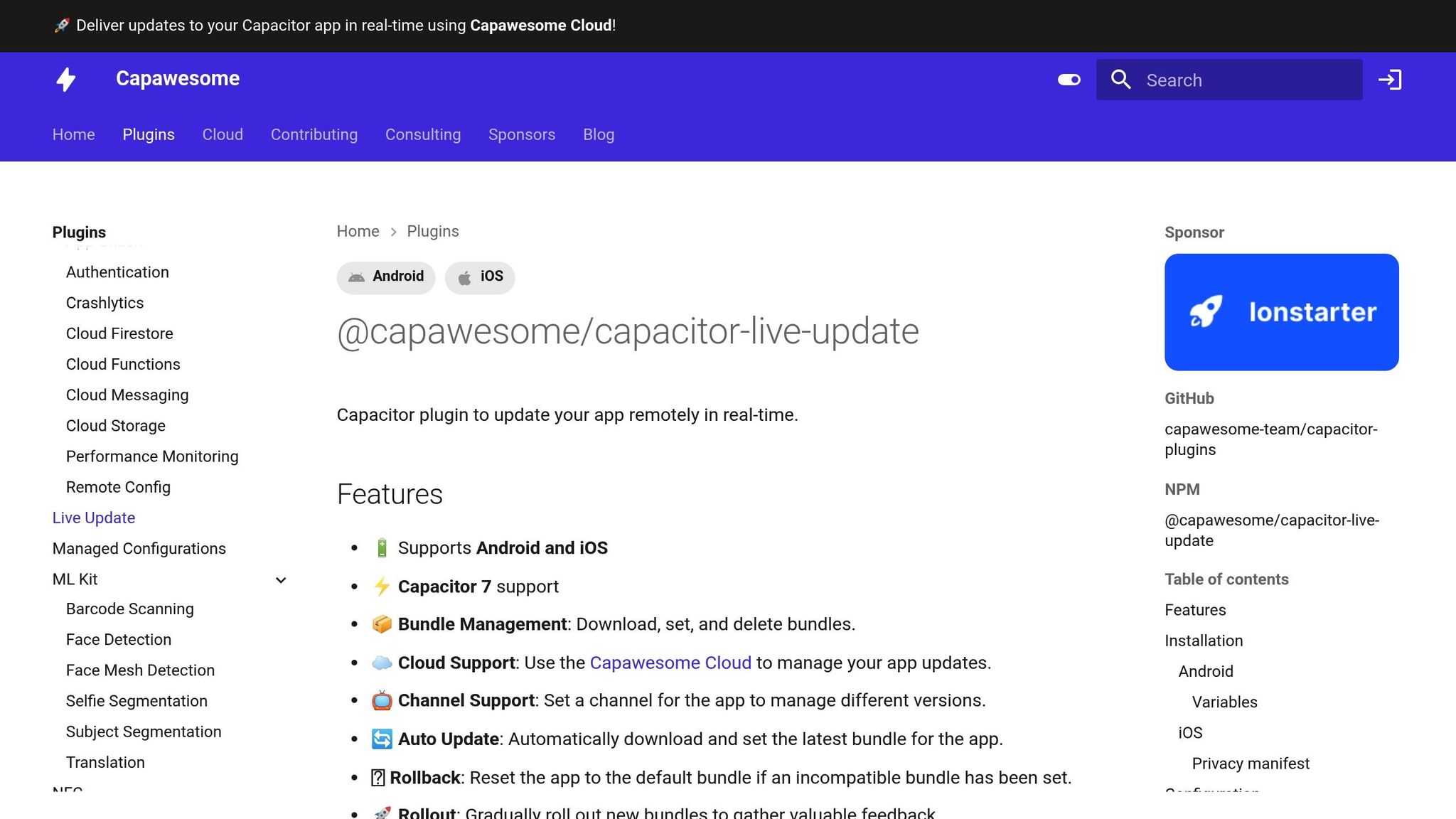
Task: Open the Ionstarter sponsor banner
Action: coord(1281,312)
